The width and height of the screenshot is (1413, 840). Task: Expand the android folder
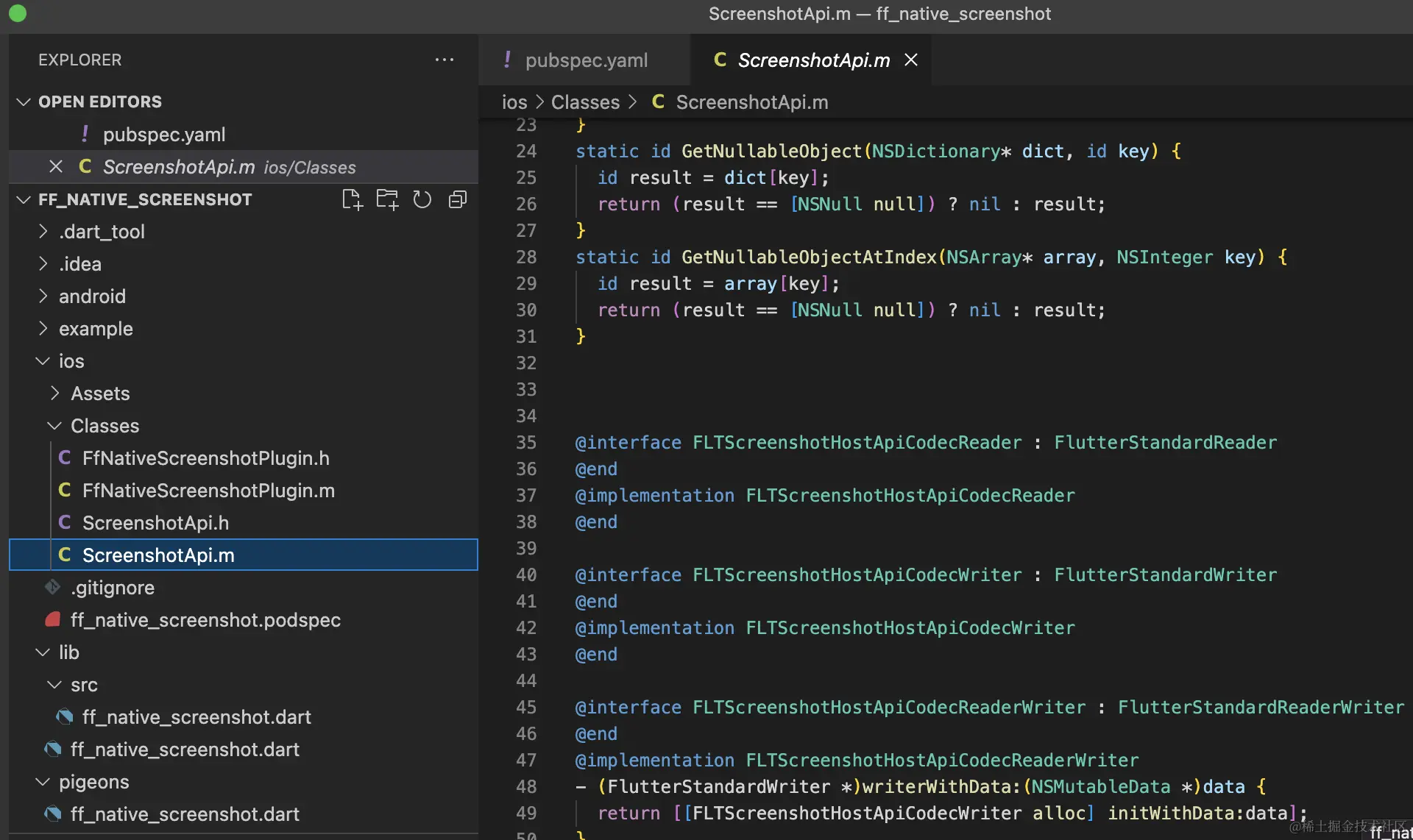tap(92, 296)
